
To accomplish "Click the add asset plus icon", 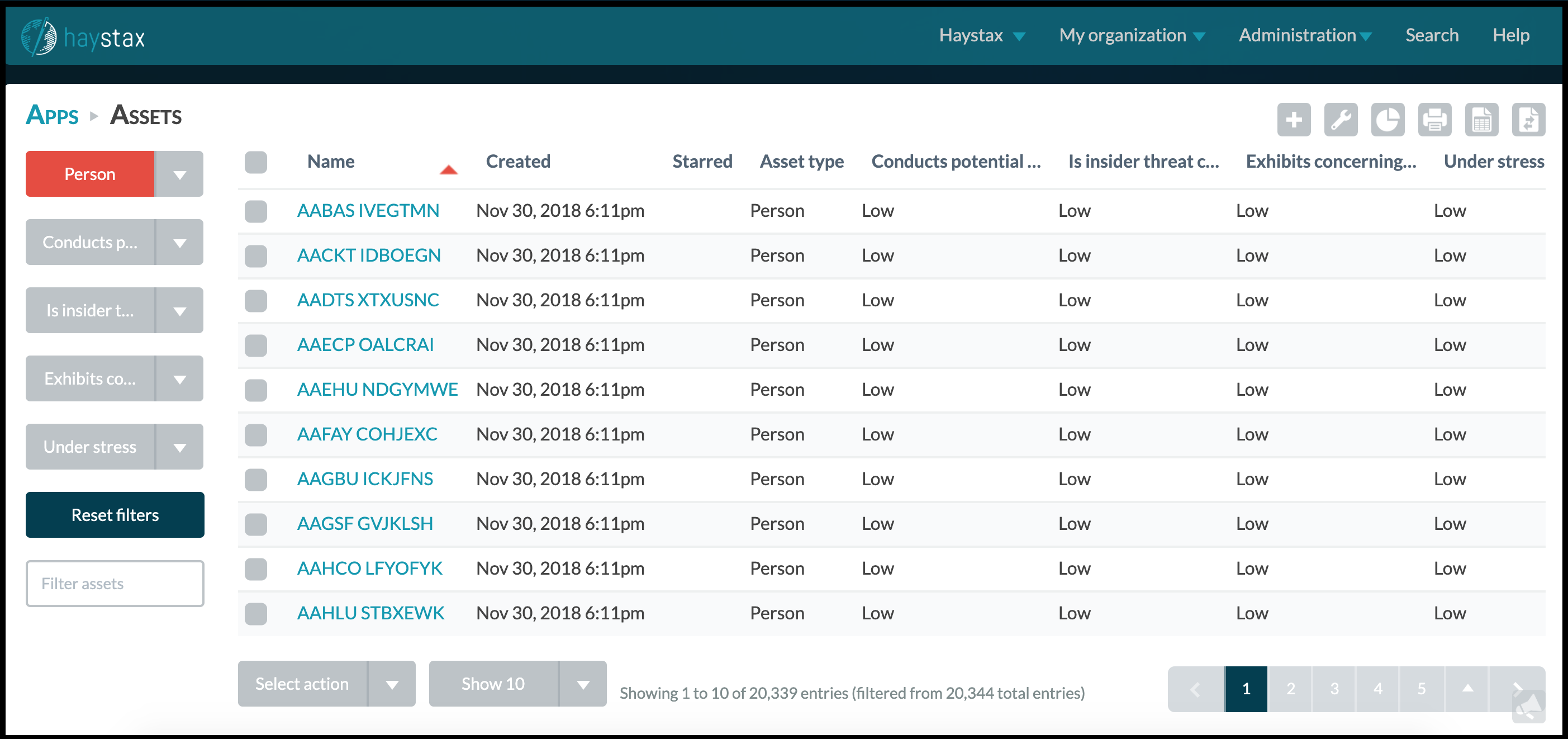I will click(x=1294, y=119).
